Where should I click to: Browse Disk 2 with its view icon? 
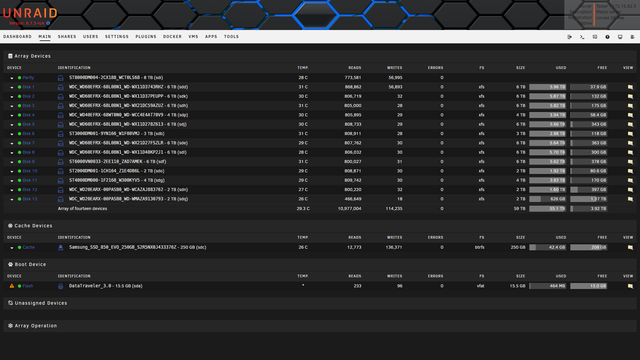point(630,96)
